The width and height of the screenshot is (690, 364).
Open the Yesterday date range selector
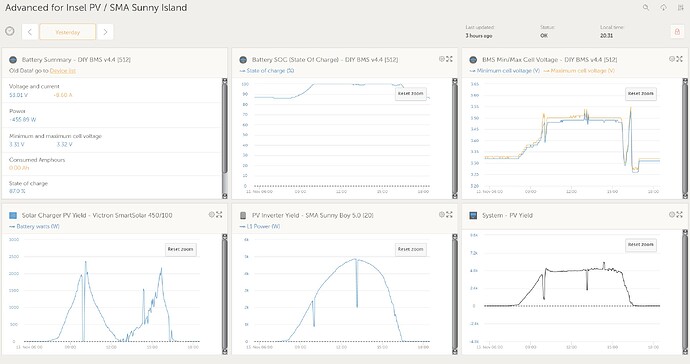(x=67, y=32)
